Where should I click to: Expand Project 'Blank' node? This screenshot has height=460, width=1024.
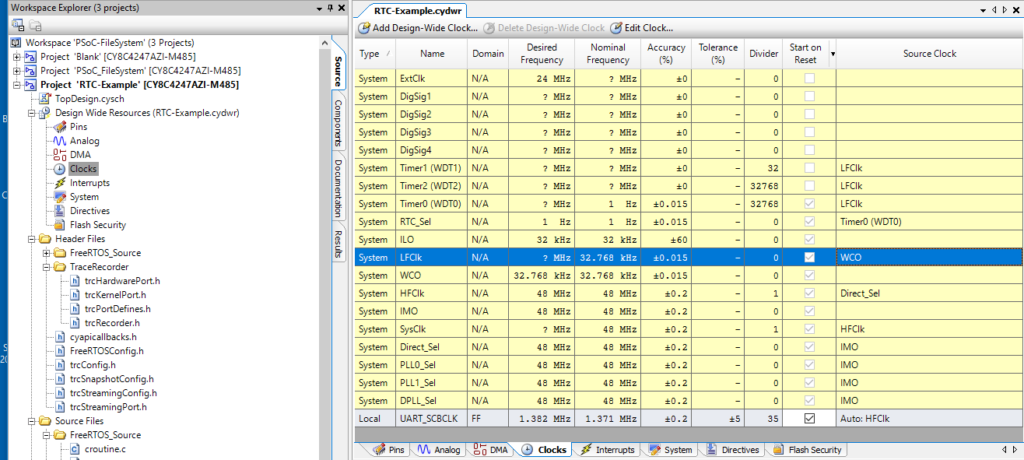click(x=16, y=57)
